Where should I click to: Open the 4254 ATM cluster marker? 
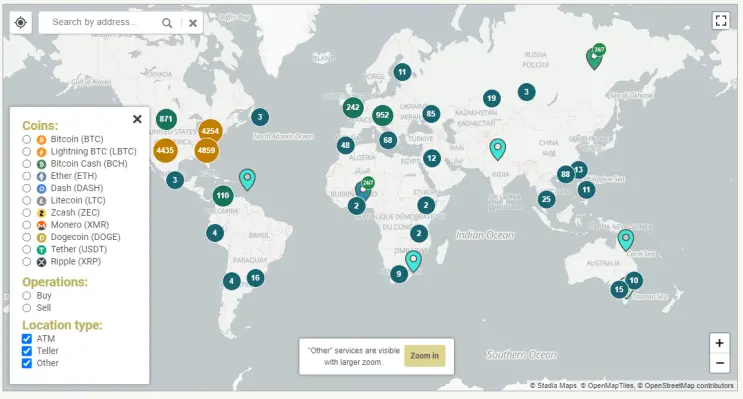tap(210, 131)
